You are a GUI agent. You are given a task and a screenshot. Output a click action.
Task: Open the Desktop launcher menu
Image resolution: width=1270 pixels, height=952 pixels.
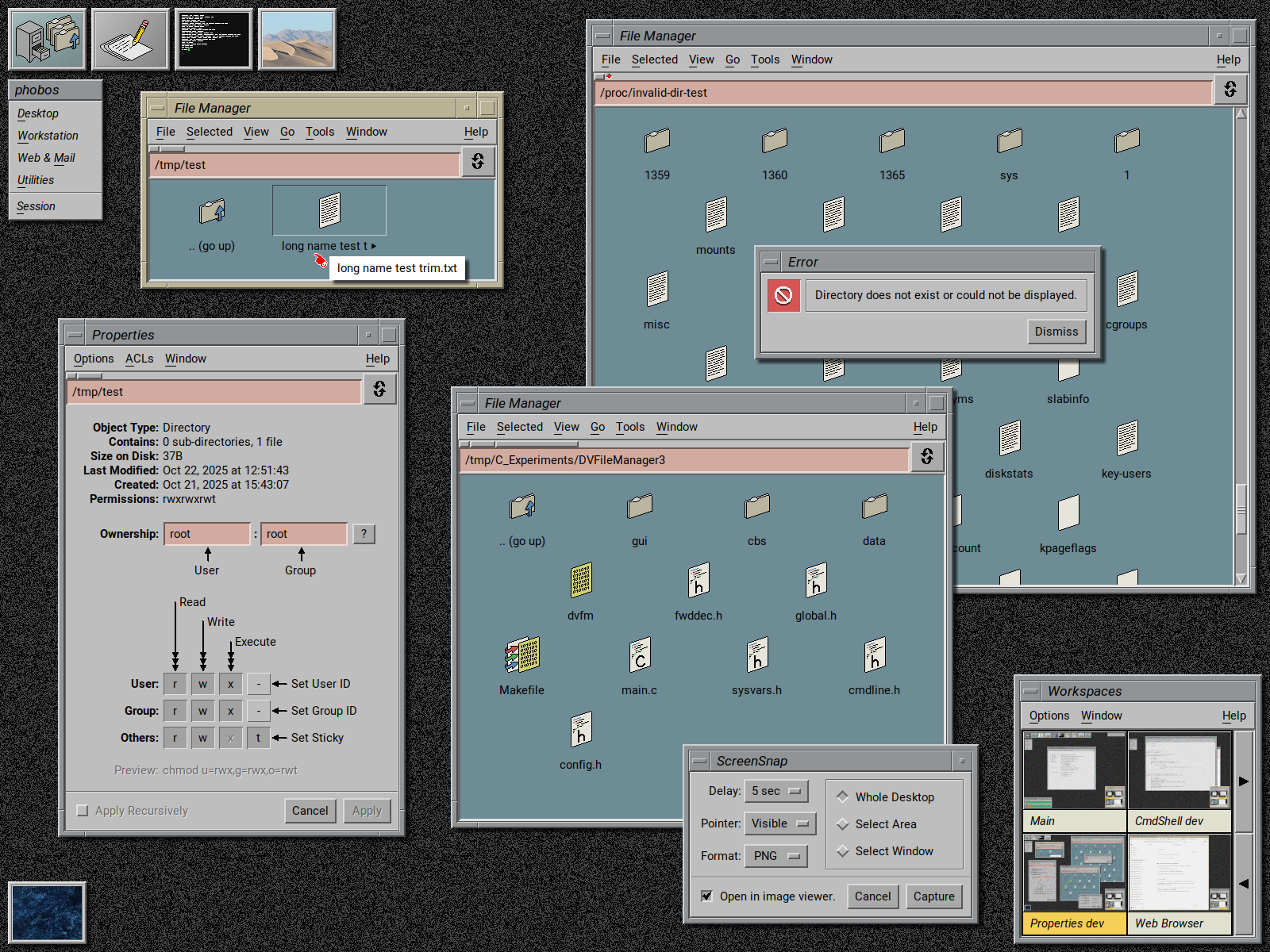[56, 113]
